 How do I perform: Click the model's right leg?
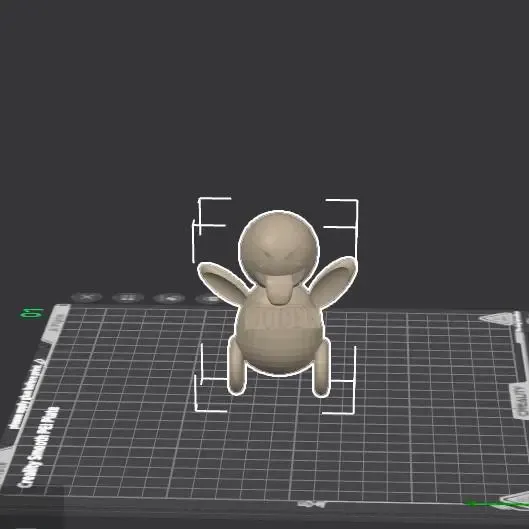click(x=321, y=369)
